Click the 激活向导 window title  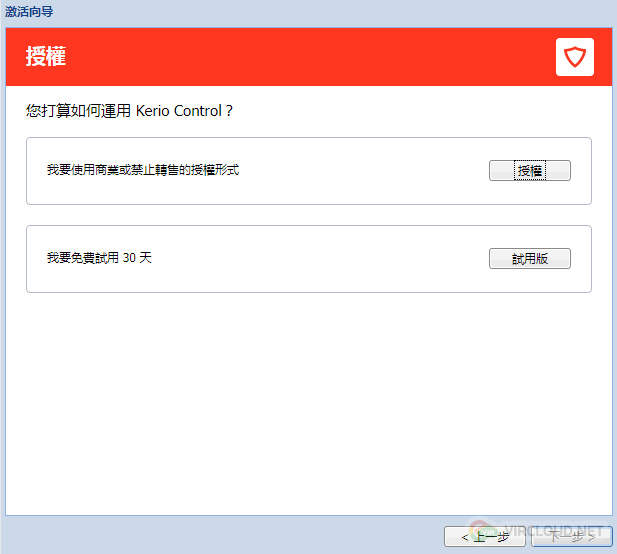click(29, 11)
